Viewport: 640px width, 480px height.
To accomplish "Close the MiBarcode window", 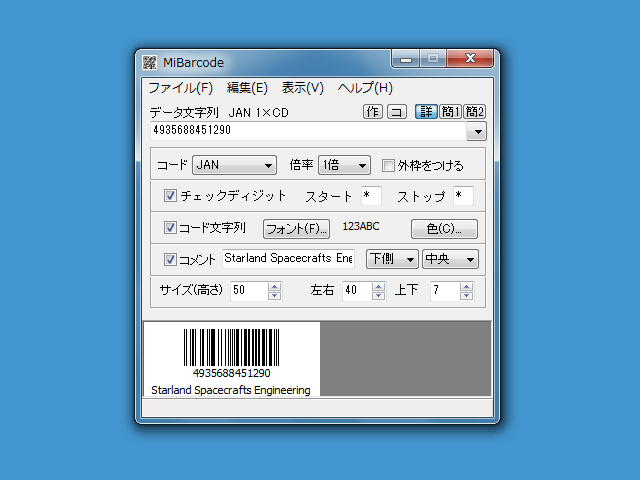I will pyautogui.click(x=470, y=58).
